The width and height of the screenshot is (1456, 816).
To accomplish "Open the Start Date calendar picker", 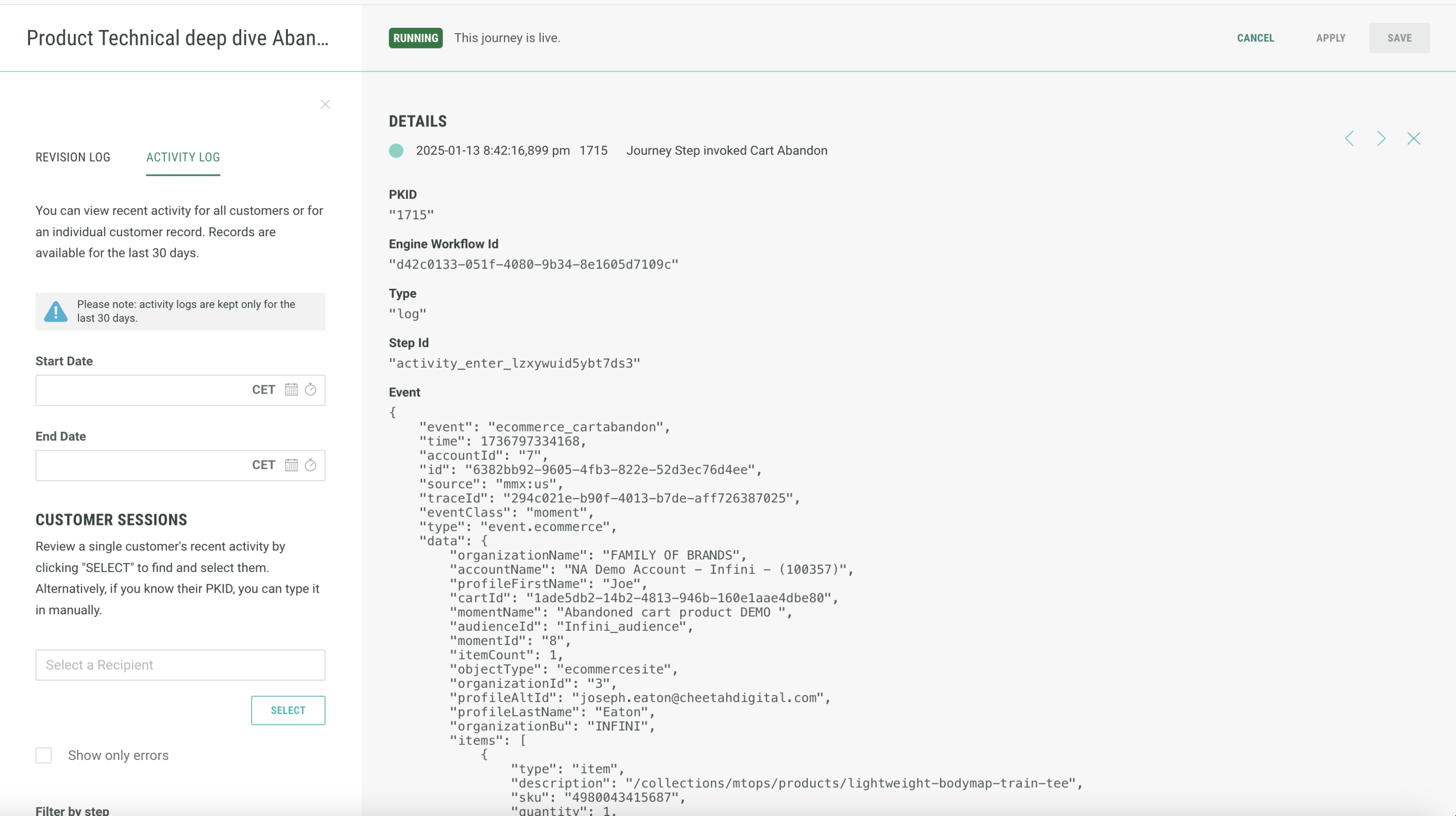I will (x=291, y=389).
